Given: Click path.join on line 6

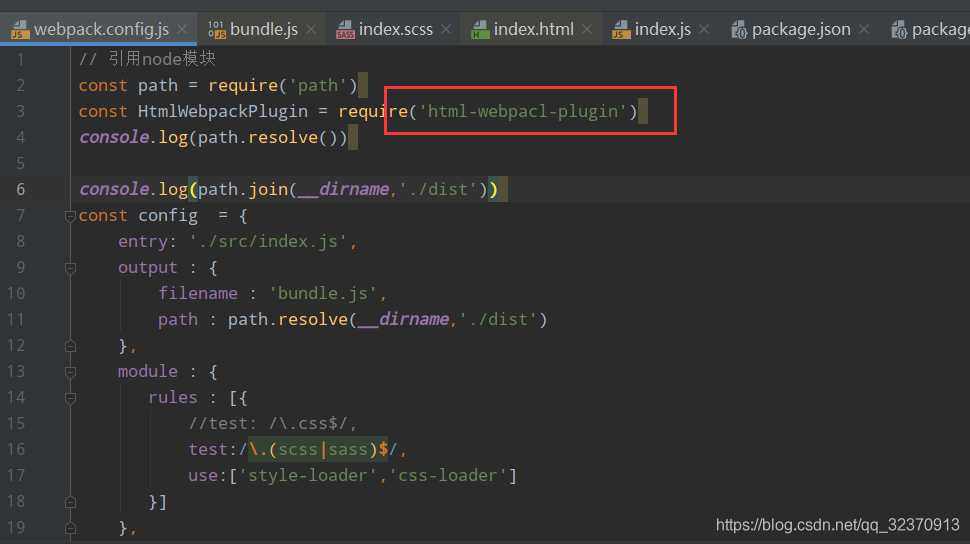Looking at the screenshot, I should click(x=242, y=189).
